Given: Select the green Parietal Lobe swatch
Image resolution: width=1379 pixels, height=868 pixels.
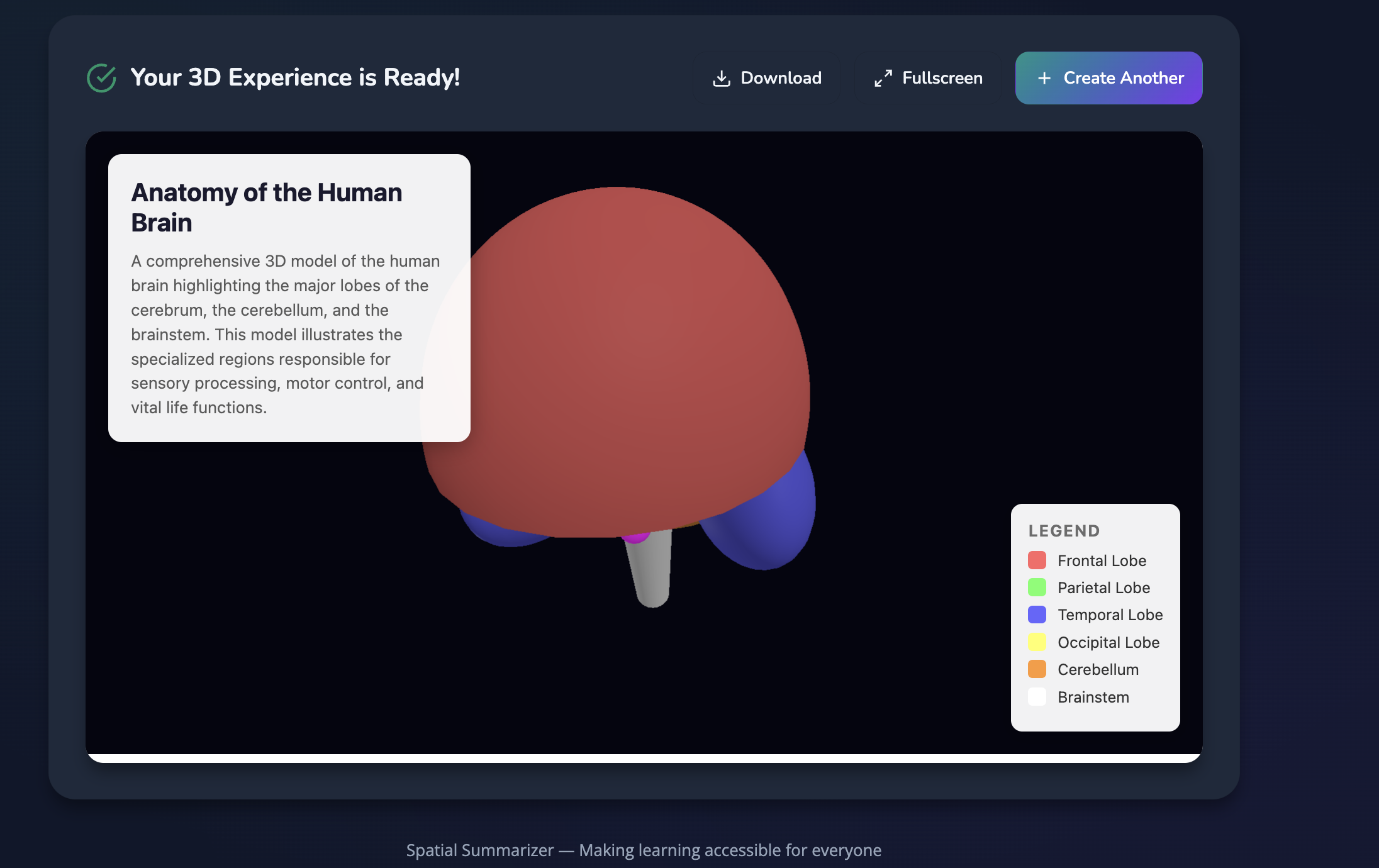Looking at the screenshot, I should click(x=1037, y=587).
